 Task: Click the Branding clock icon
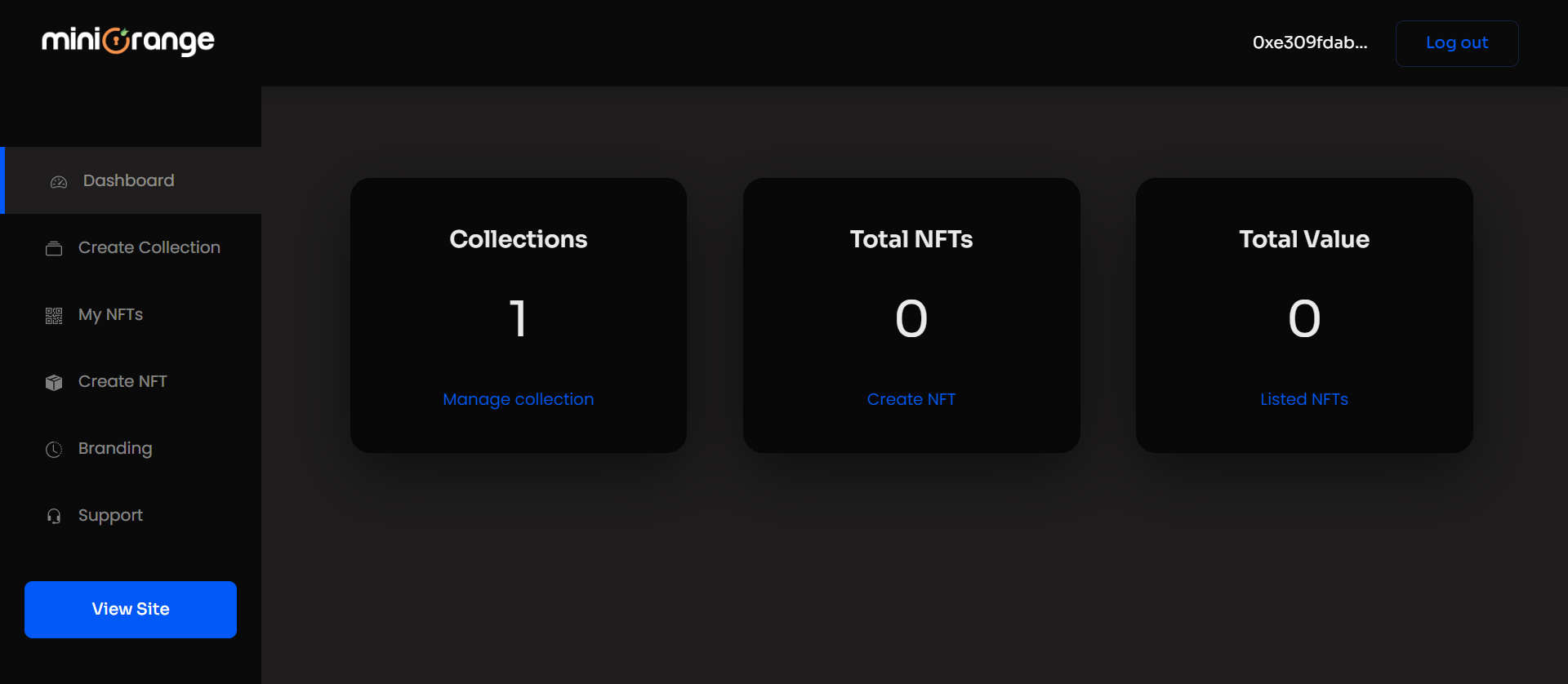(54, 450)
